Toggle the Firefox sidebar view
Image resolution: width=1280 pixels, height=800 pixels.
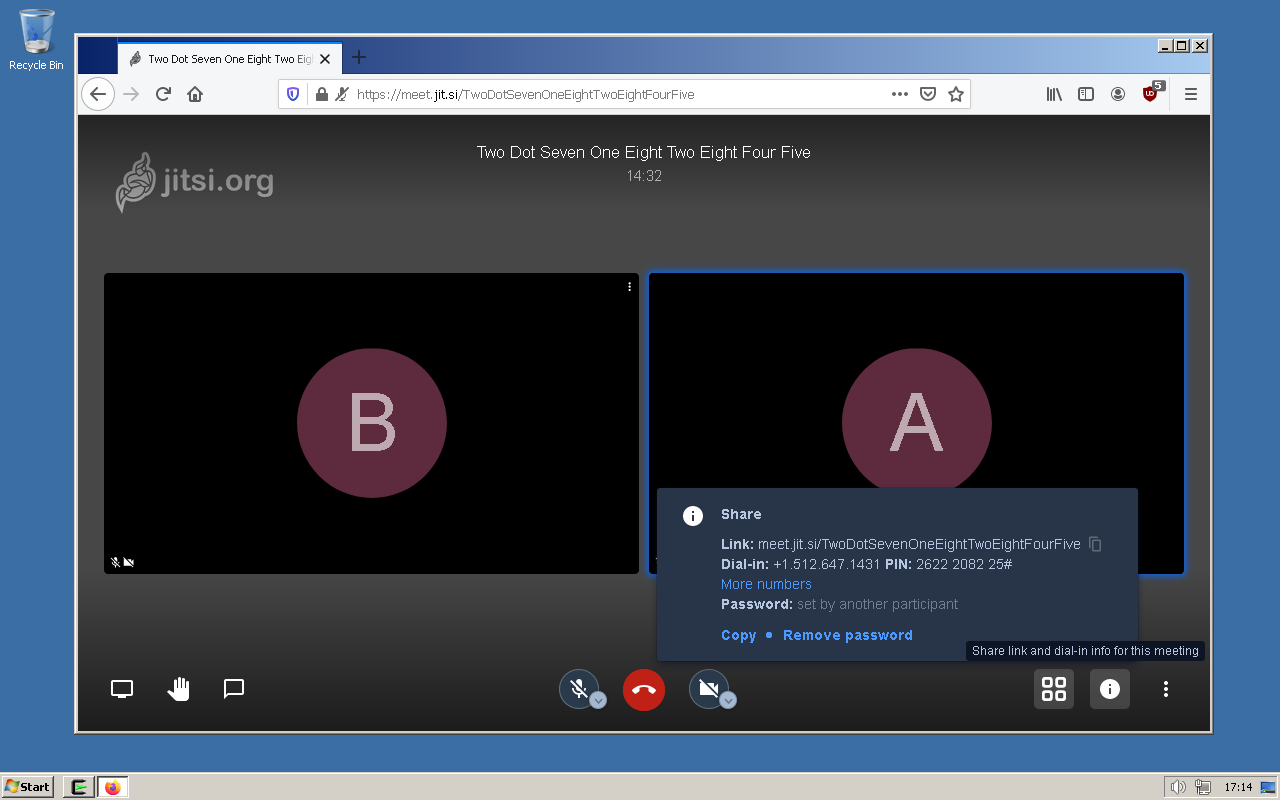(1086, 94)
